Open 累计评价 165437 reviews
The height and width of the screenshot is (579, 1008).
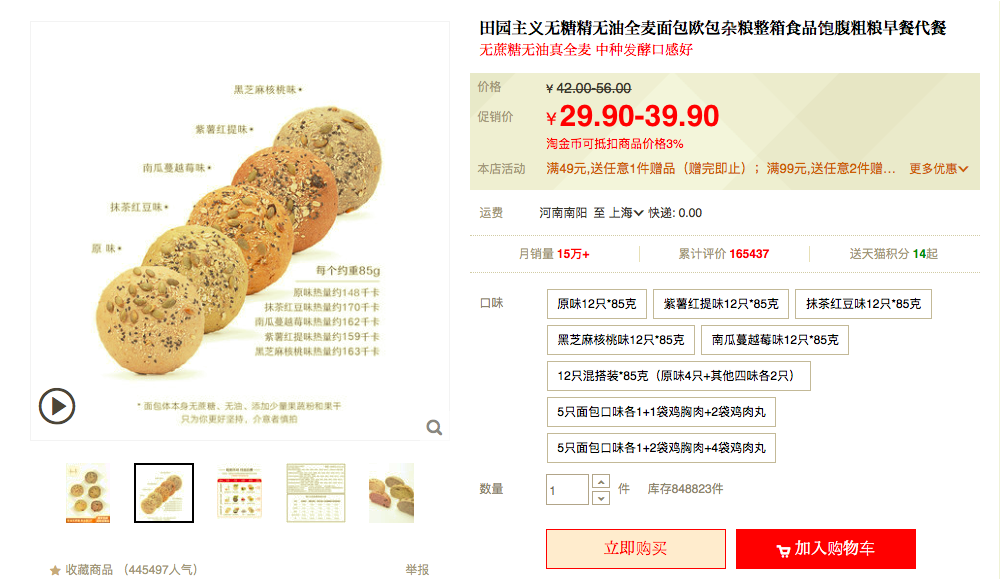click(x=723, y=254)
